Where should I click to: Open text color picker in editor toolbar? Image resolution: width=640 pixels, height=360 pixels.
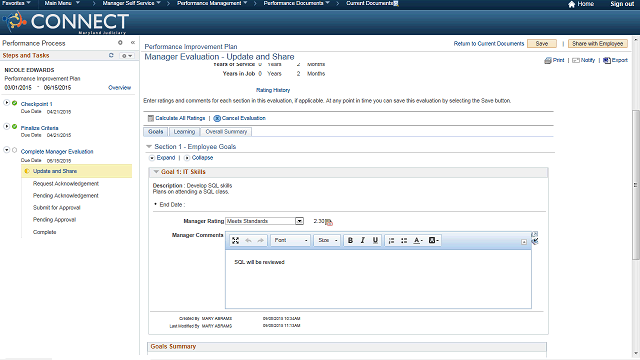pos(418,240)
